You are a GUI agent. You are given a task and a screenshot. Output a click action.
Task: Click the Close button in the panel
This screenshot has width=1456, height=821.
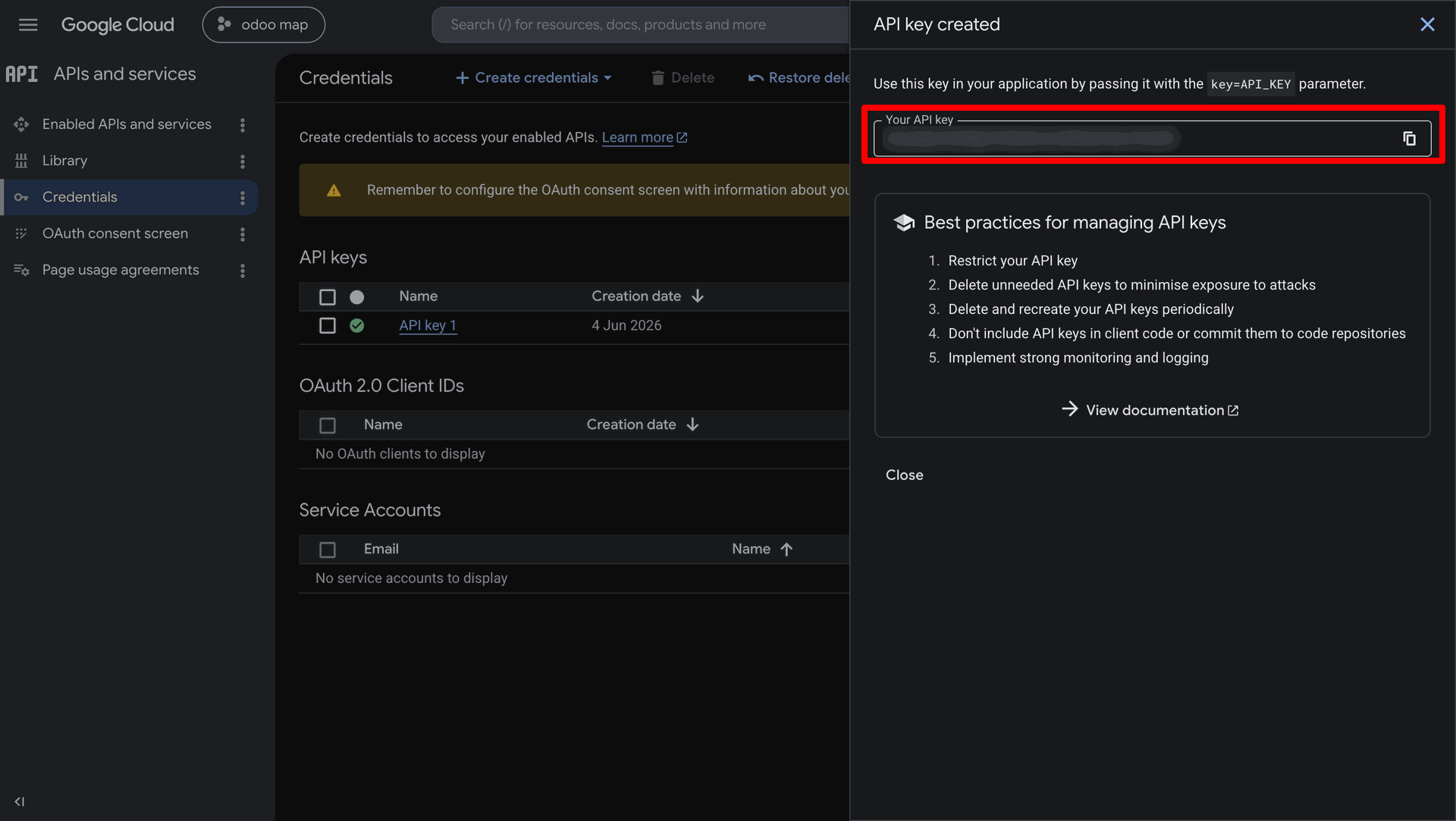click(904, 475)
